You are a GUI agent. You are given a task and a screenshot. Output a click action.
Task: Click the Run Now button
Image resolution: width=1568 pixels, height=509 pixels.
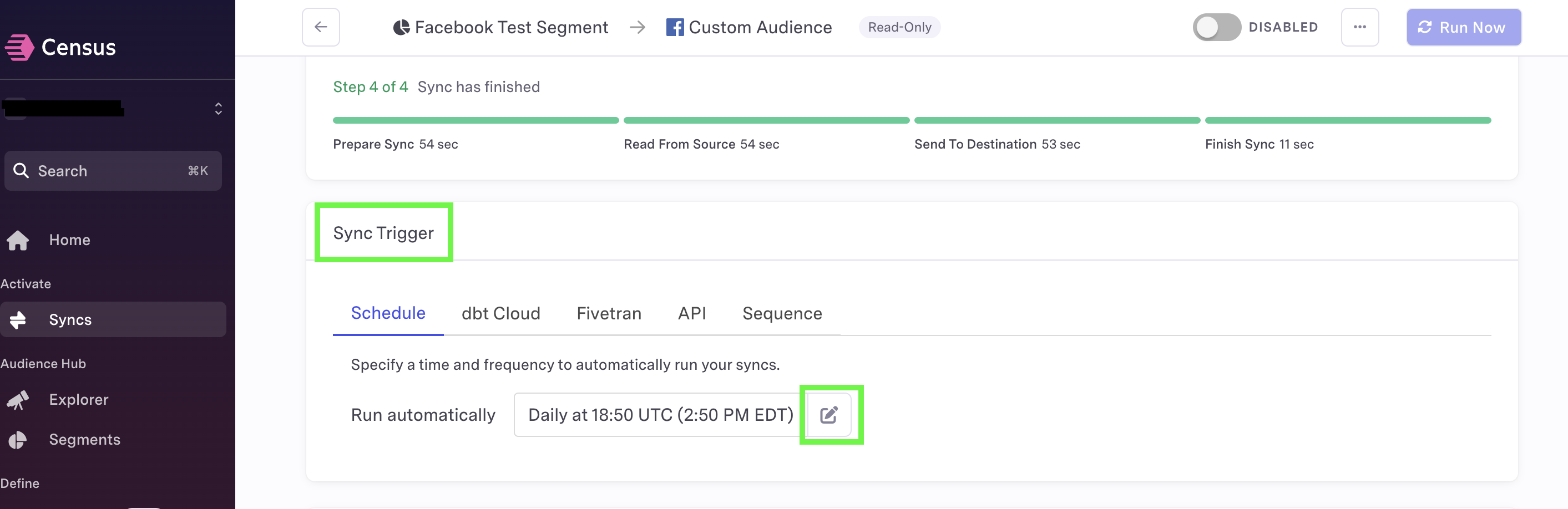point(1463,27)
